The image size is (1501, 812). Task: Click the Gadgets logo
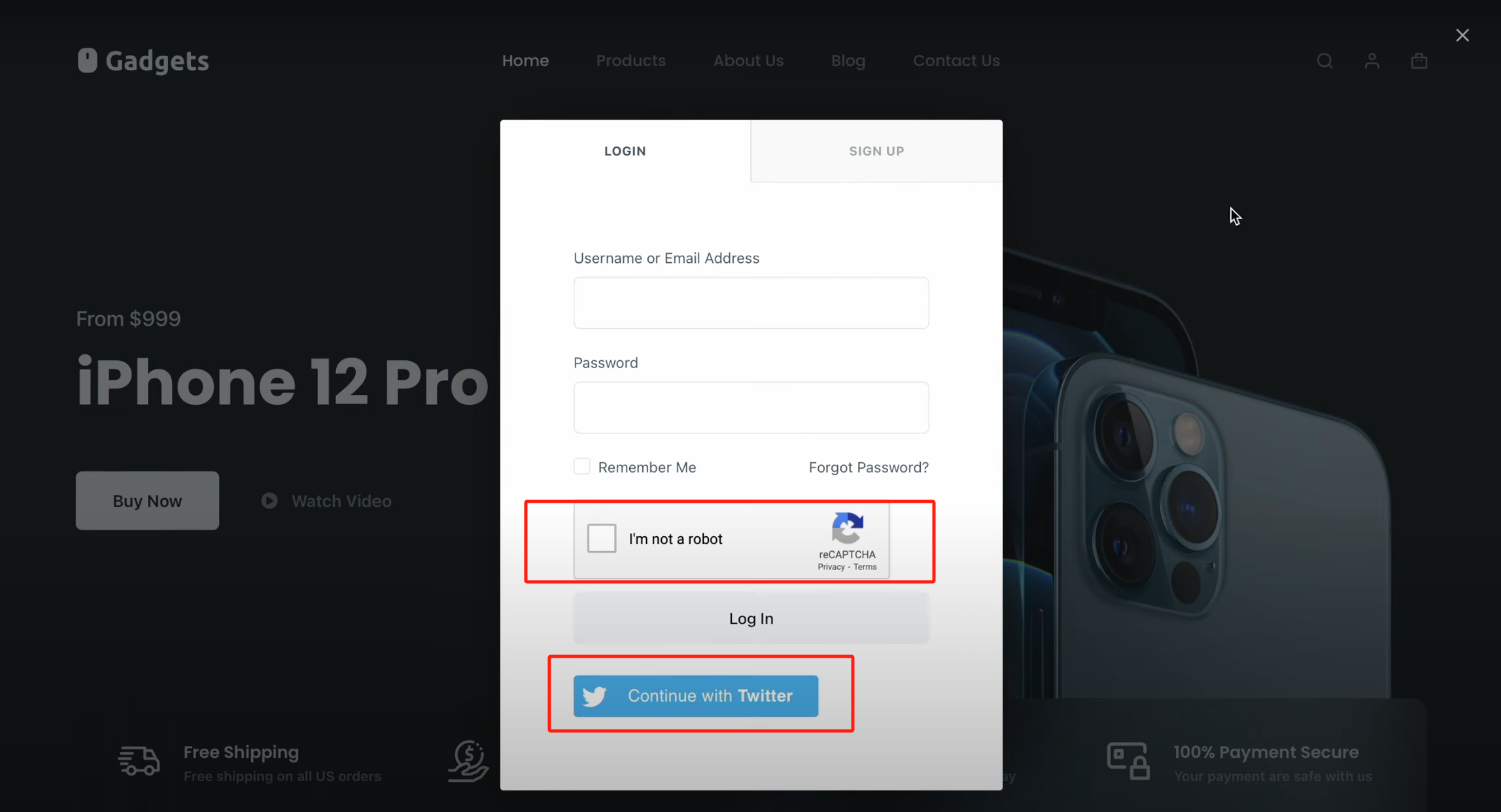coord(143,61)
